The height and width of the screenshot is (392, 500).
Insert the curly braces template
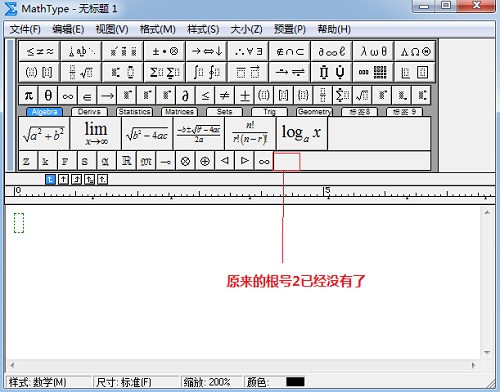tap(303, 96)
